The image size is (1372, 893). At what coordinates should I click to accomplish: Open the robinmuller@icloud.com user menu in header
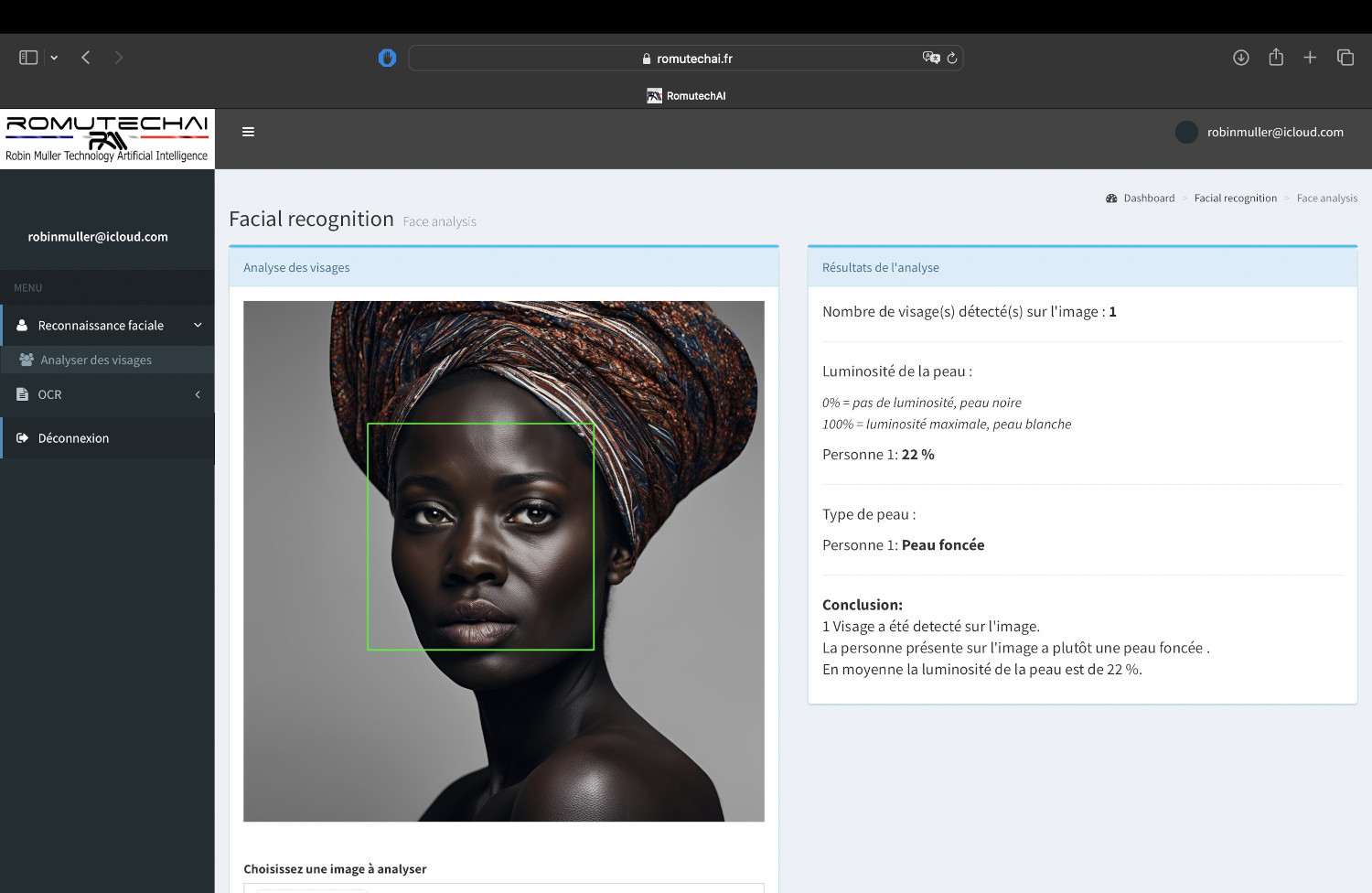pos(1261,133)
